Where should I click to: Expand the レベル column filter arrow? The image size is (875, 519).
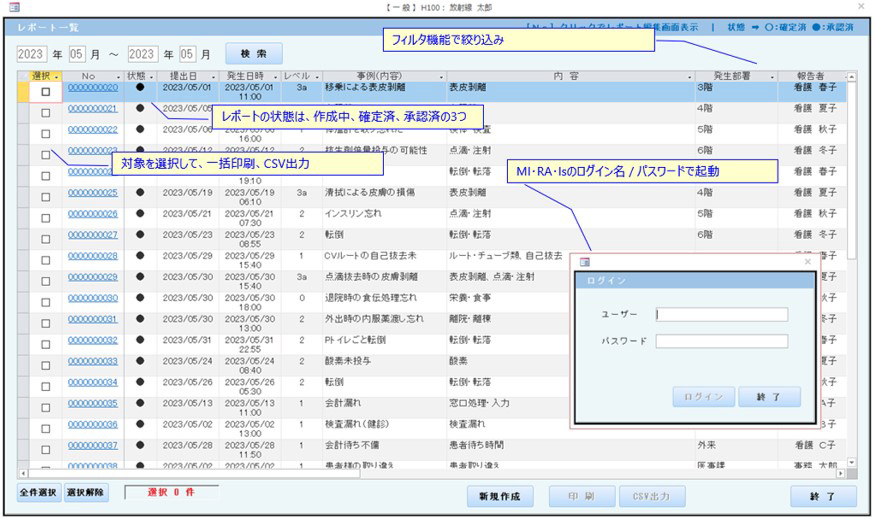pos(316,76)
